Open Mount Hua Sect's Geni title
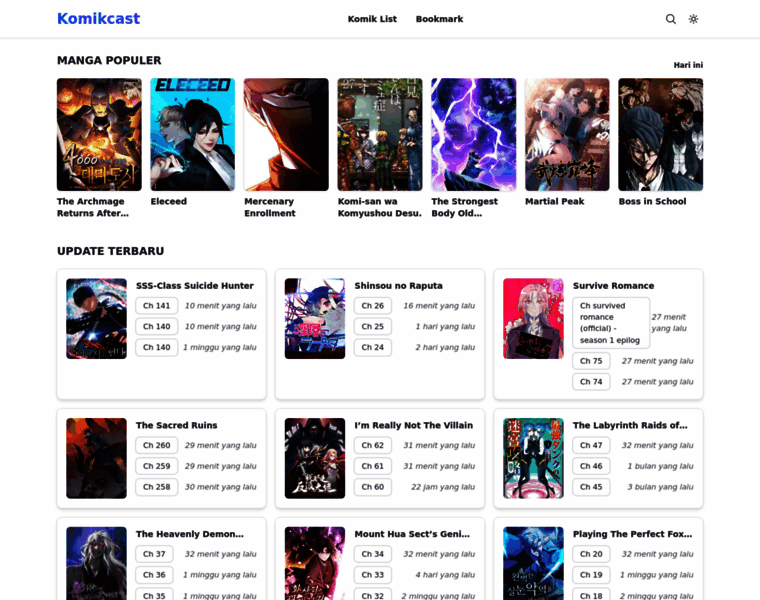This screenshot has height=600, width=760. point(412,534)
